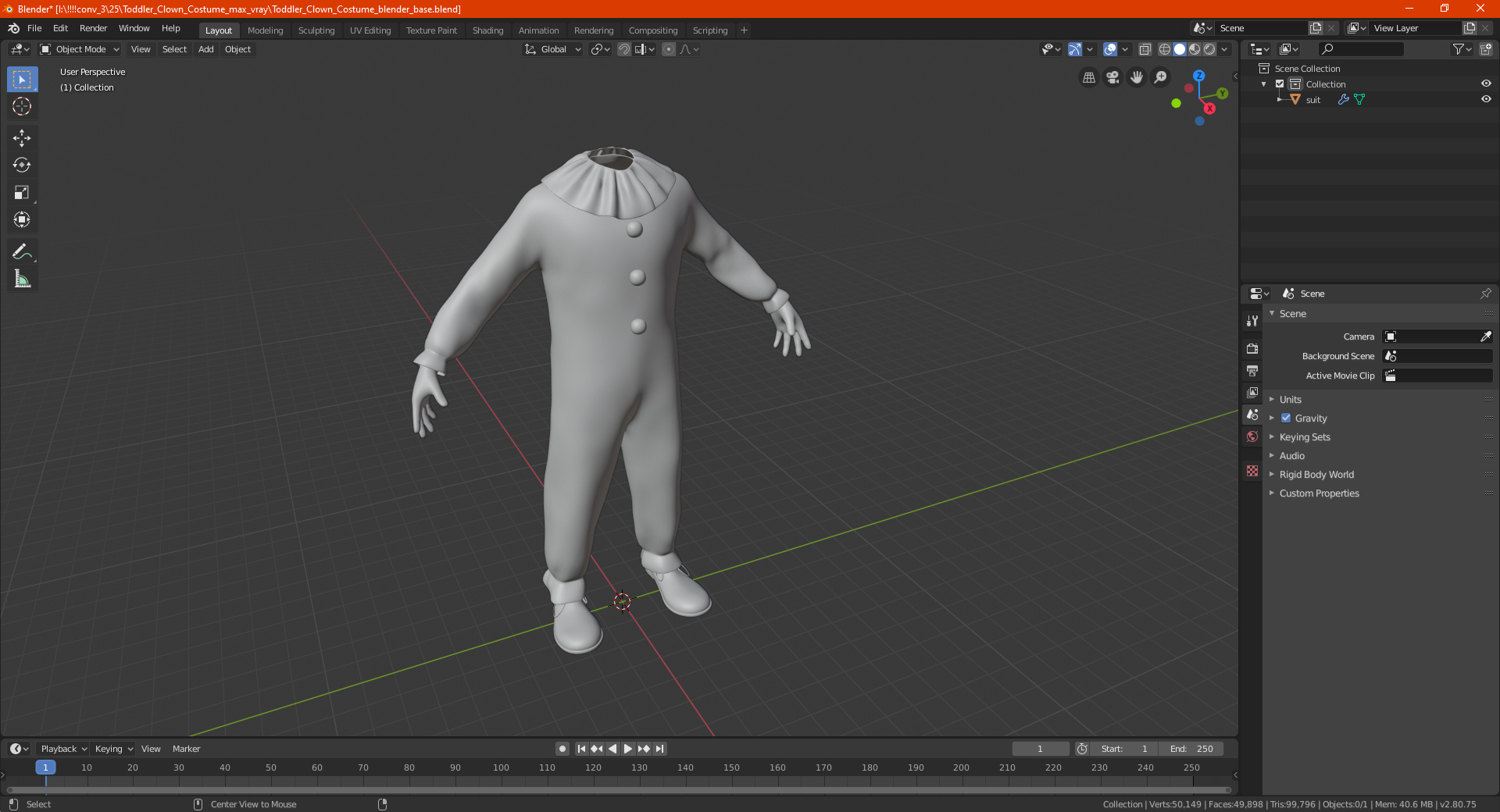This screenshot has width=1500, height=812.
Task: Toggle snapping magnet icon
Action: coord(624,49)
